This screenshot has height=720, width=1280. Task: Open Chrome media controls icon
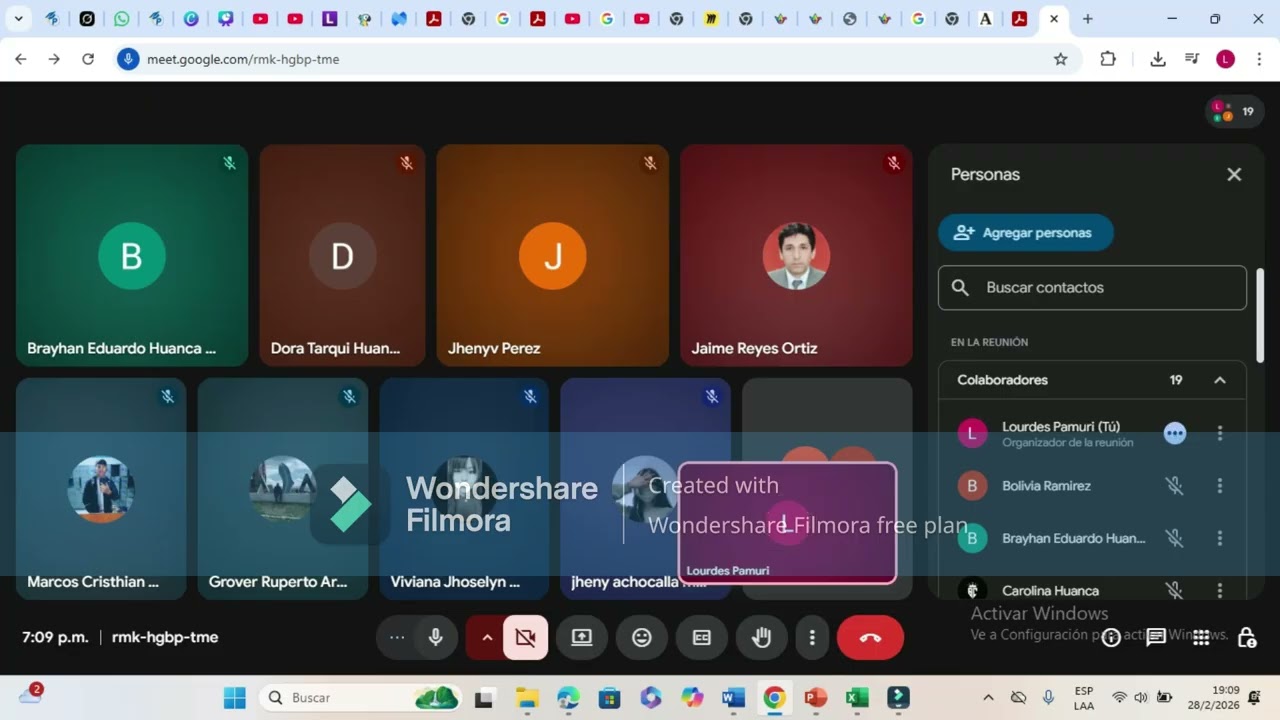pyautogui.click(x=1192, y=59)
